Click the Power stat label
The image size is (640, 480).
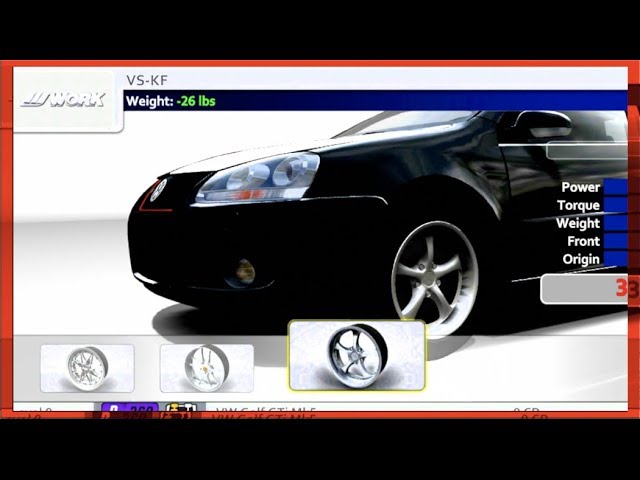click(580, 187)
